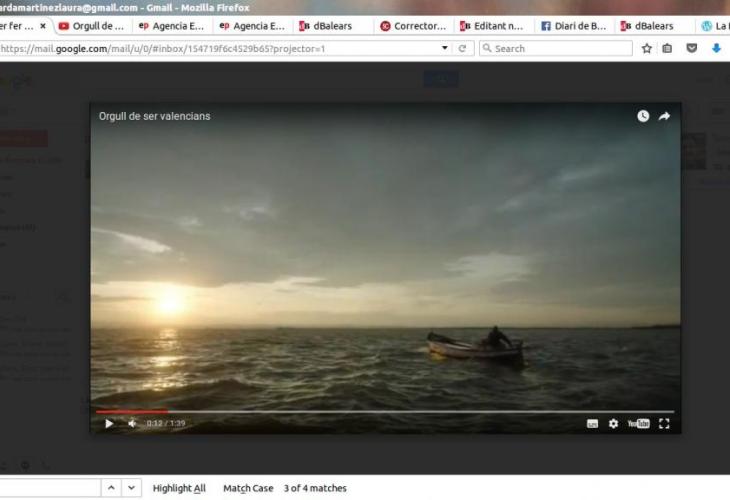Enter fullscreen mode on the video
Viewport: 730px width, 500px height.
pos(664,424)
